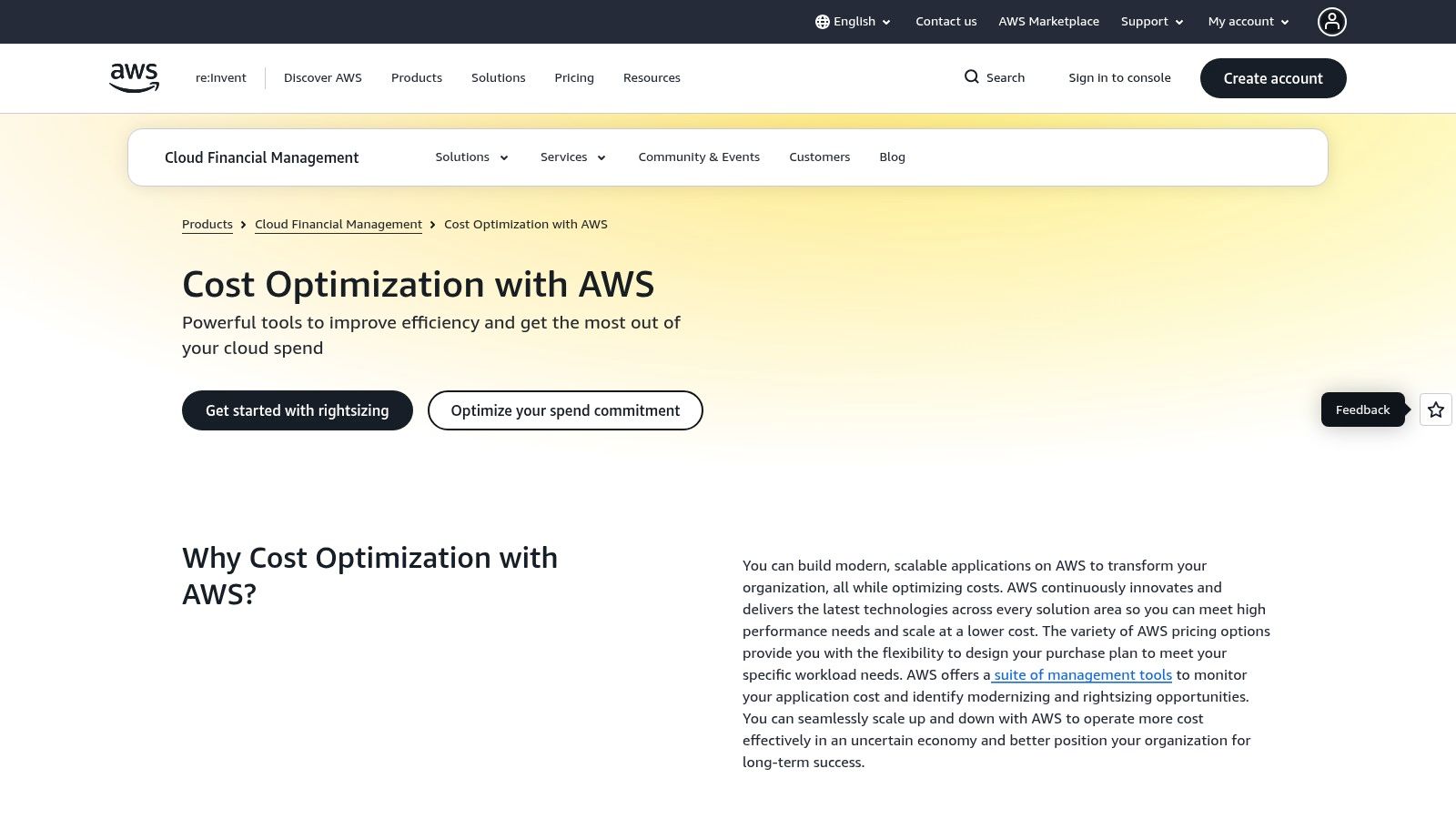Click Sign in to console
Image resolution: width=1456 pixels, height=819 pixels.
click(1119, 78)
